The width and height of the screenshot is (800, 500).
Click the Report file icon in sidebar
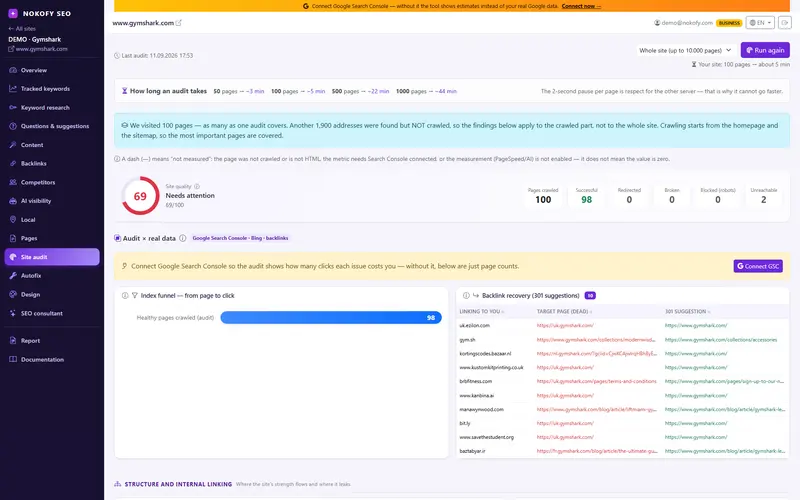(13, 340)
